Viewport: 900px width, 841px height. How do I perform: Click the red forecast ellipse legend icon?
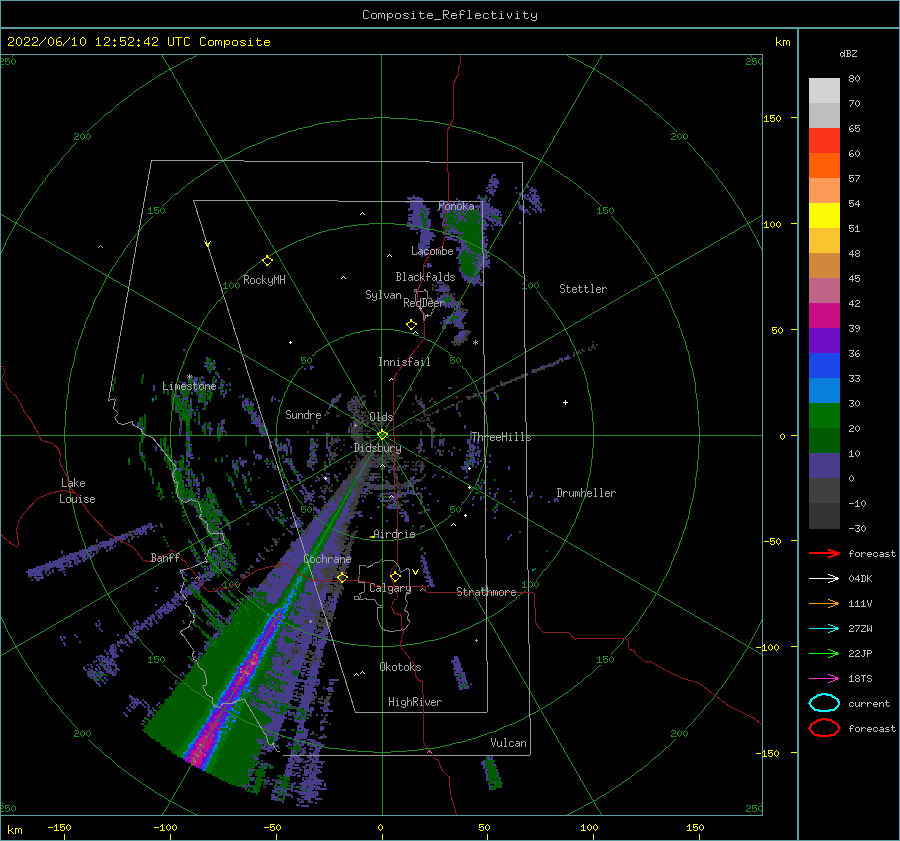824,728
